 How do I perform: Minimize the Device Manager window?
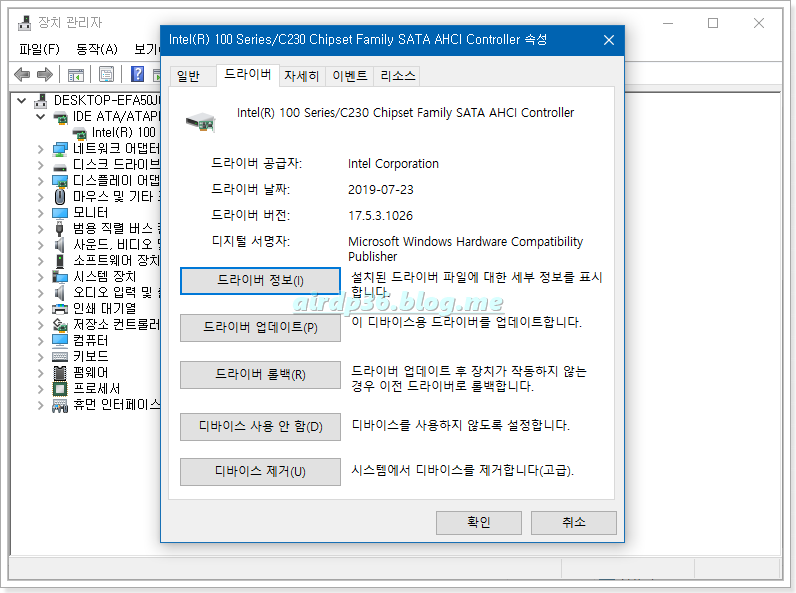[668, 23]
